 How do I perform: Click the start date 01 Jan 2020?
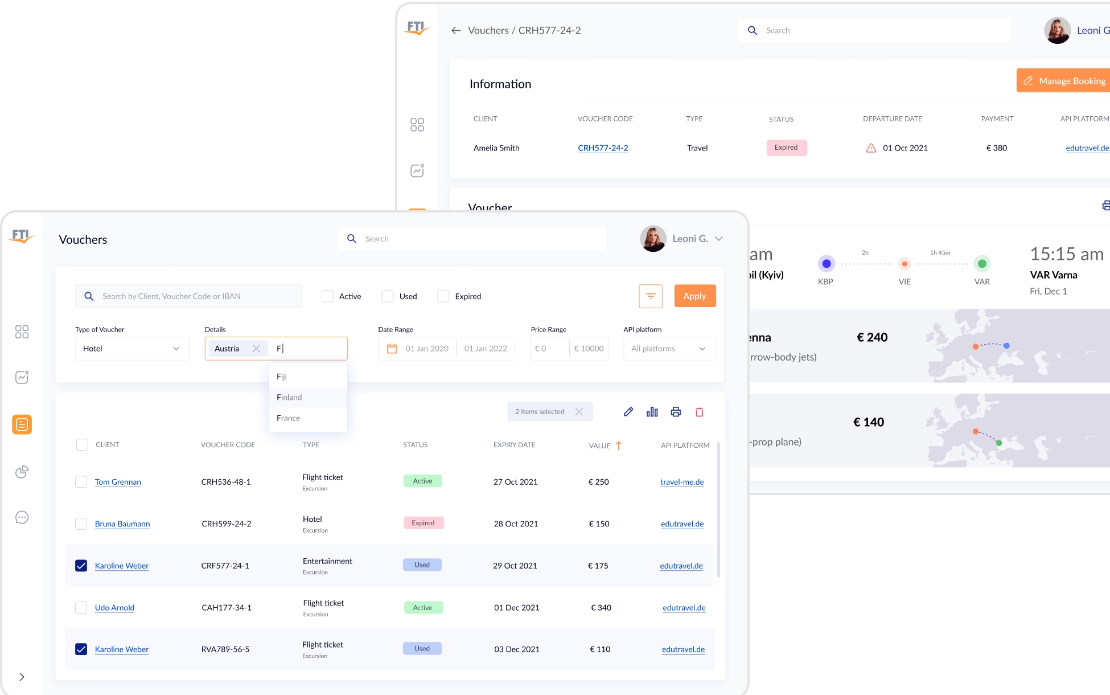click(427, 348)
